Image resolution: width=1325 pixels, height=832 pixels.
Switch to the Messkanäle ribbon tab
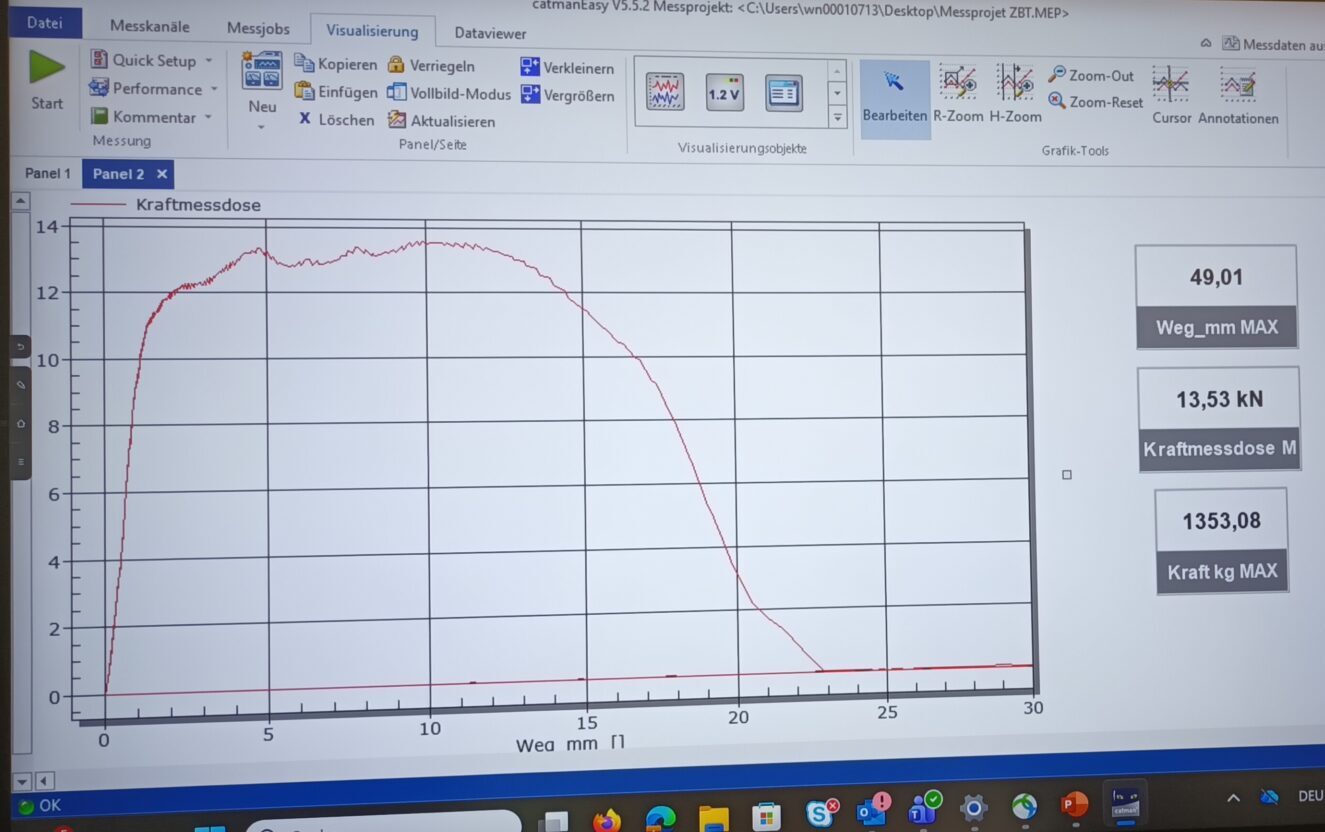click(x=149, y=27)
